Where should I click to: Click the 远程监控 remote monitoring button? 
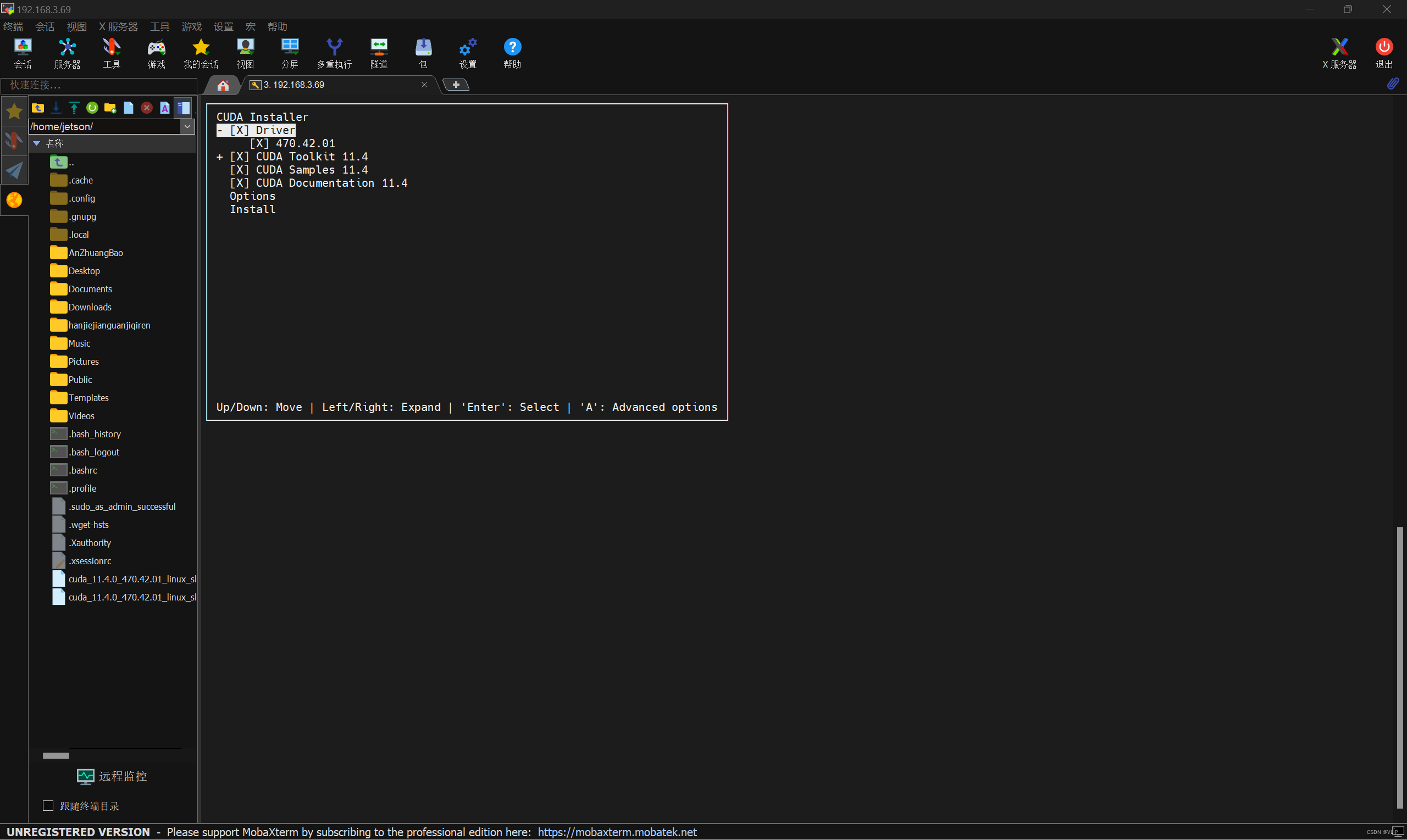point(112,776)
